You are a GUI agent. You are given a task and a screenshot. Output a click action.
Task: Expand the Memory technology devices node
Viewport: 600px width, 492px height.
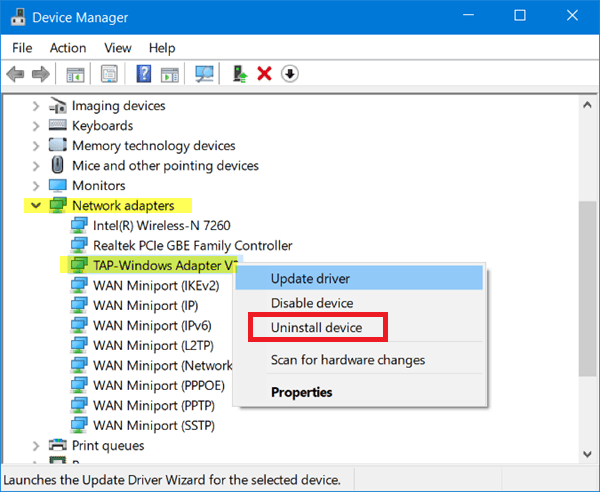click(x=36, y=146)
